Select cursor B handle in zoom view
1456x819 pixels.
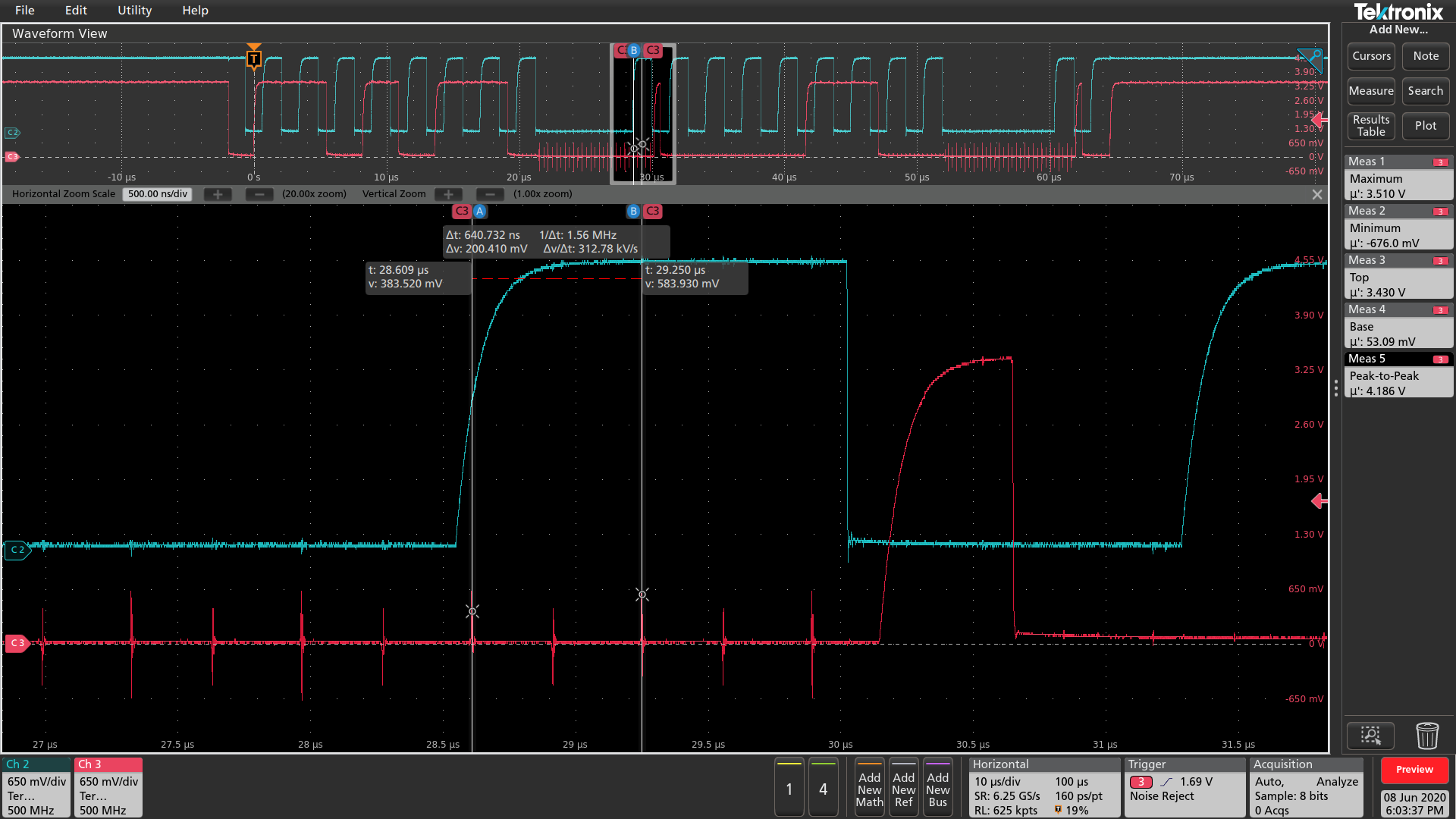click(633, 212)
